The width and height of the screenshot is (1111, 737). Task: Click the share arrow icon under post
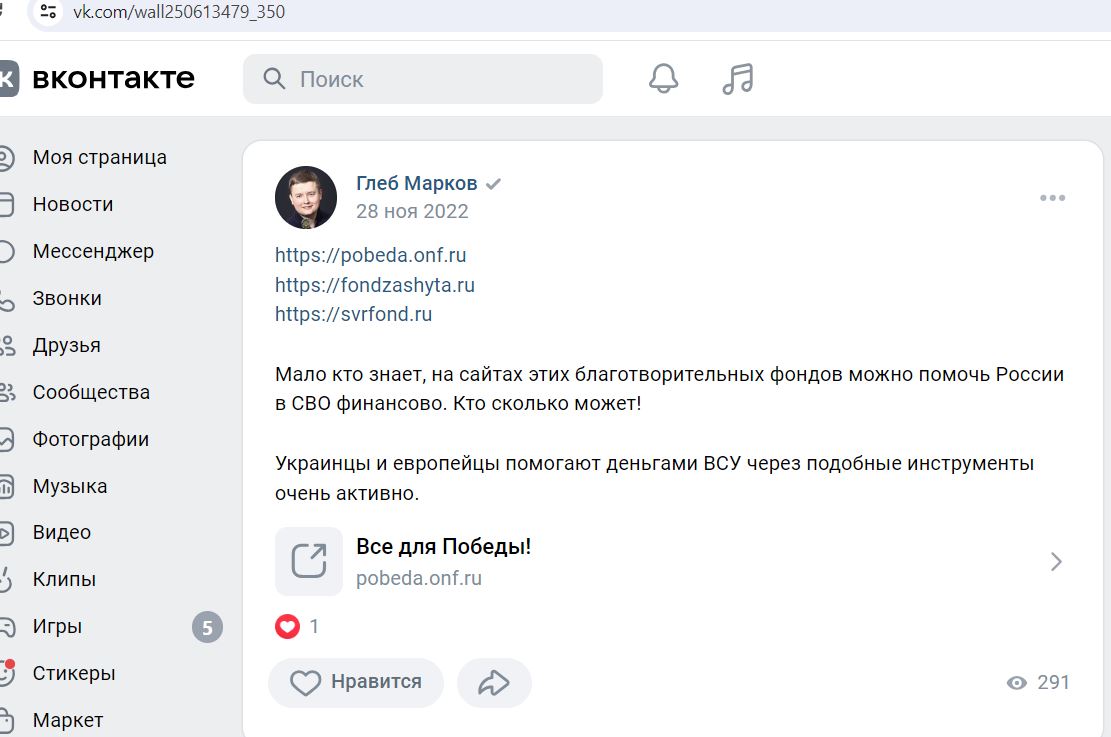(x=494, y=682)
